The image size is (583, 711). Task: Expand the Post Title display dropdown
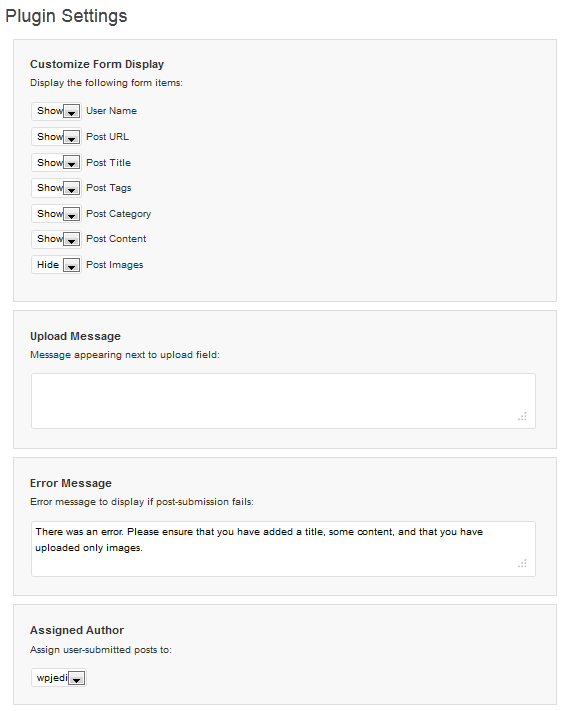(x=56, y=163)
